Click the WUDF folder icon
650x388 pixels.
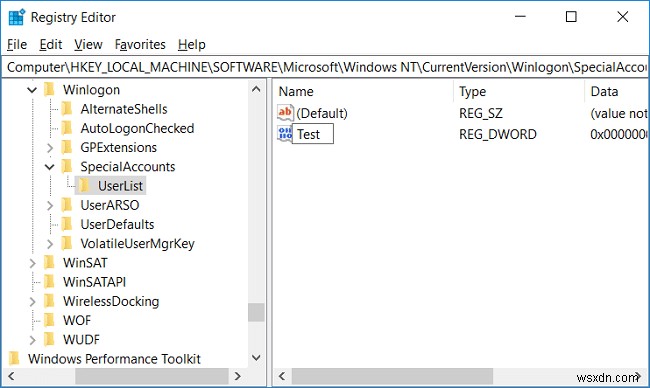pos(49,340)
